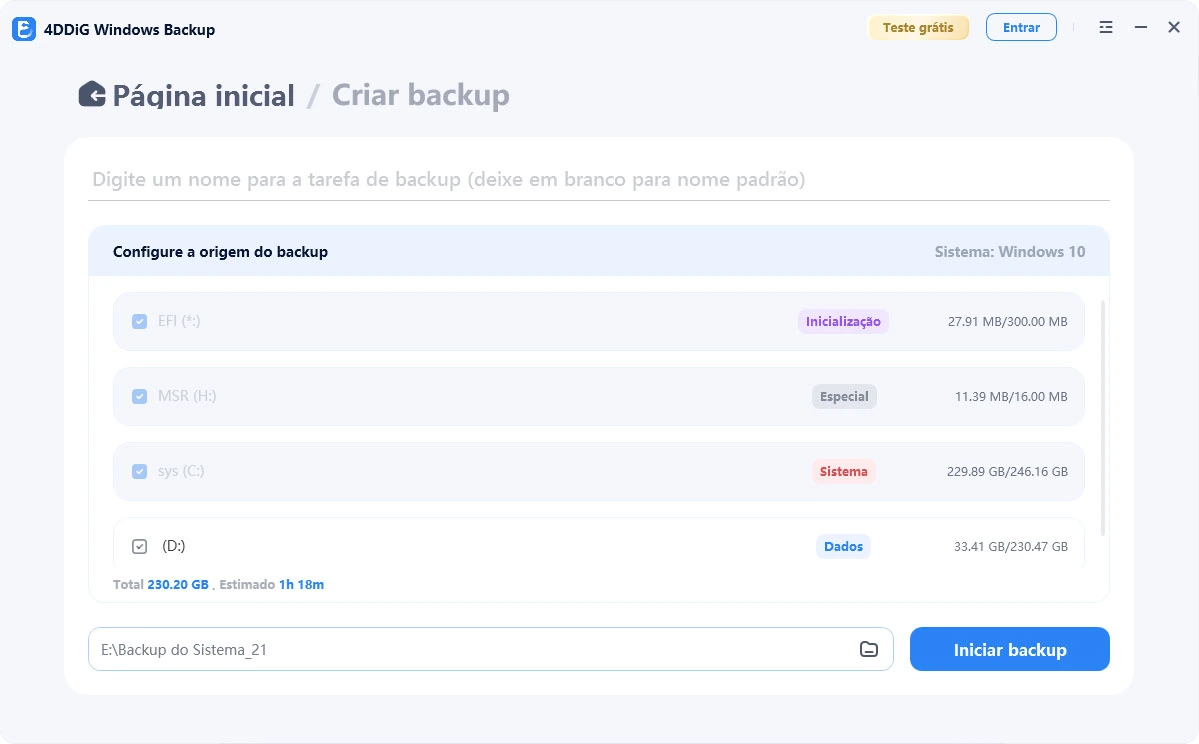The height and width of the screenshot is (744, 1199).
Task: Toggle the MSR (H:) partition checkbox
Action: pos(140,396)
